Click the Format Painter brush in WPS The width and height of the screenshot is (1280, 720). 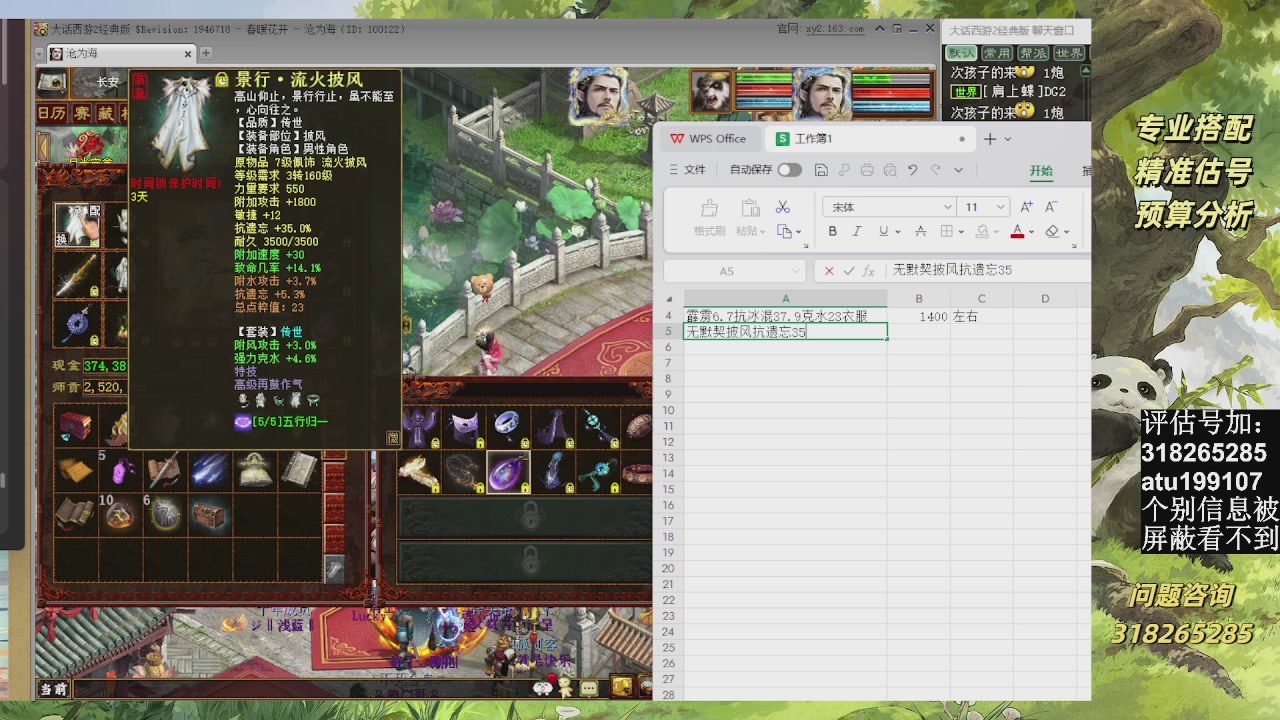(x=709, y=208)
